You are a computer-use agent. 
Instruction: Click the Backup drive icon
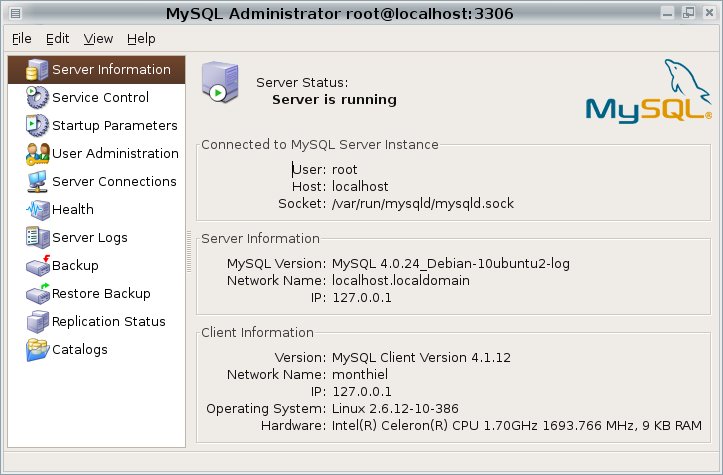point(37,265)
